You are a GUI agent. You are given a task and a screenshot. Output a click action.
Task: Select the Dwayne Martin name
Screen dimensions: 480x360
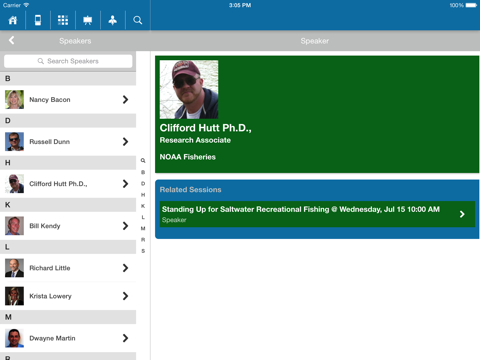52,338
